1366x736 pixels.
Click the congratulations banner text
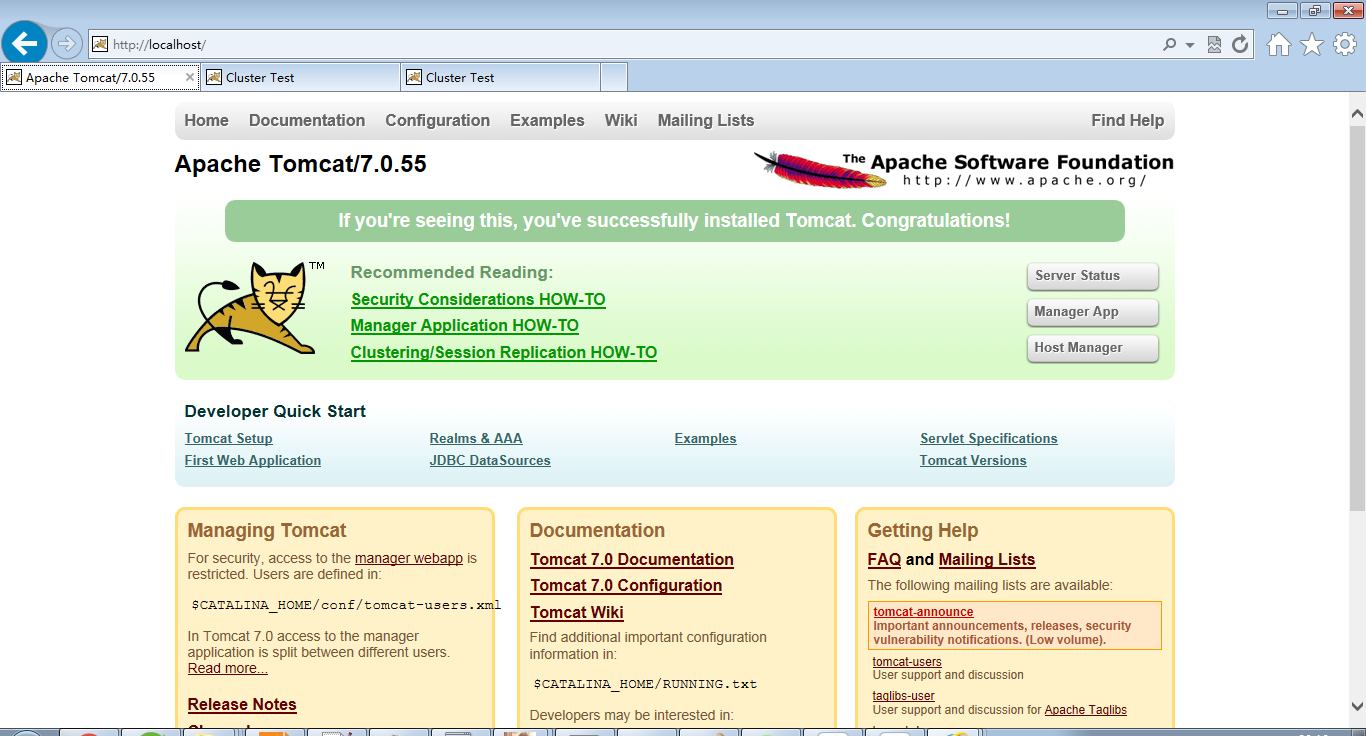[x=674, y=221]
